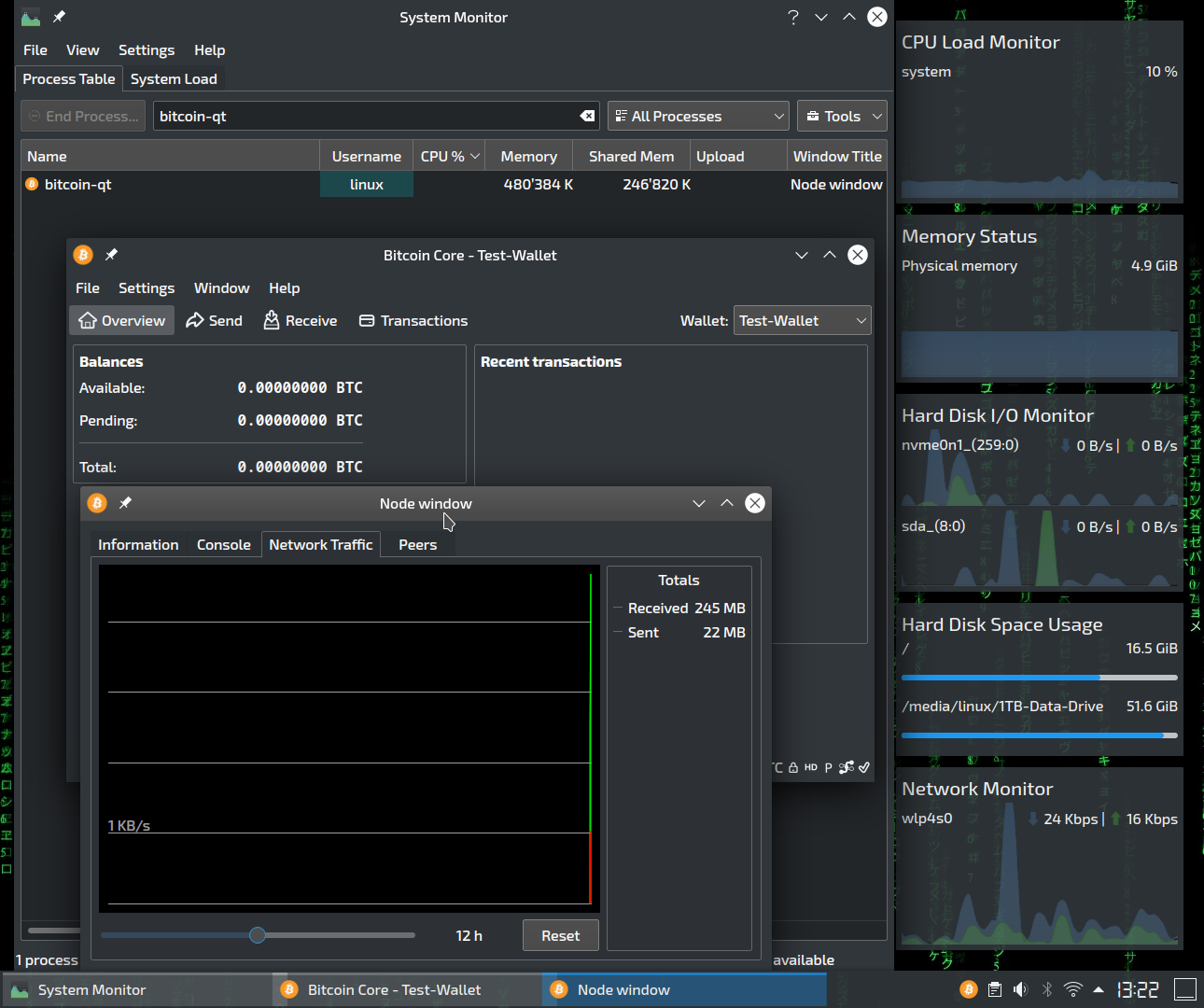Click System Monitor title bar help icon
This screenshot has height=1008, width=1204.
pos(793,17)
